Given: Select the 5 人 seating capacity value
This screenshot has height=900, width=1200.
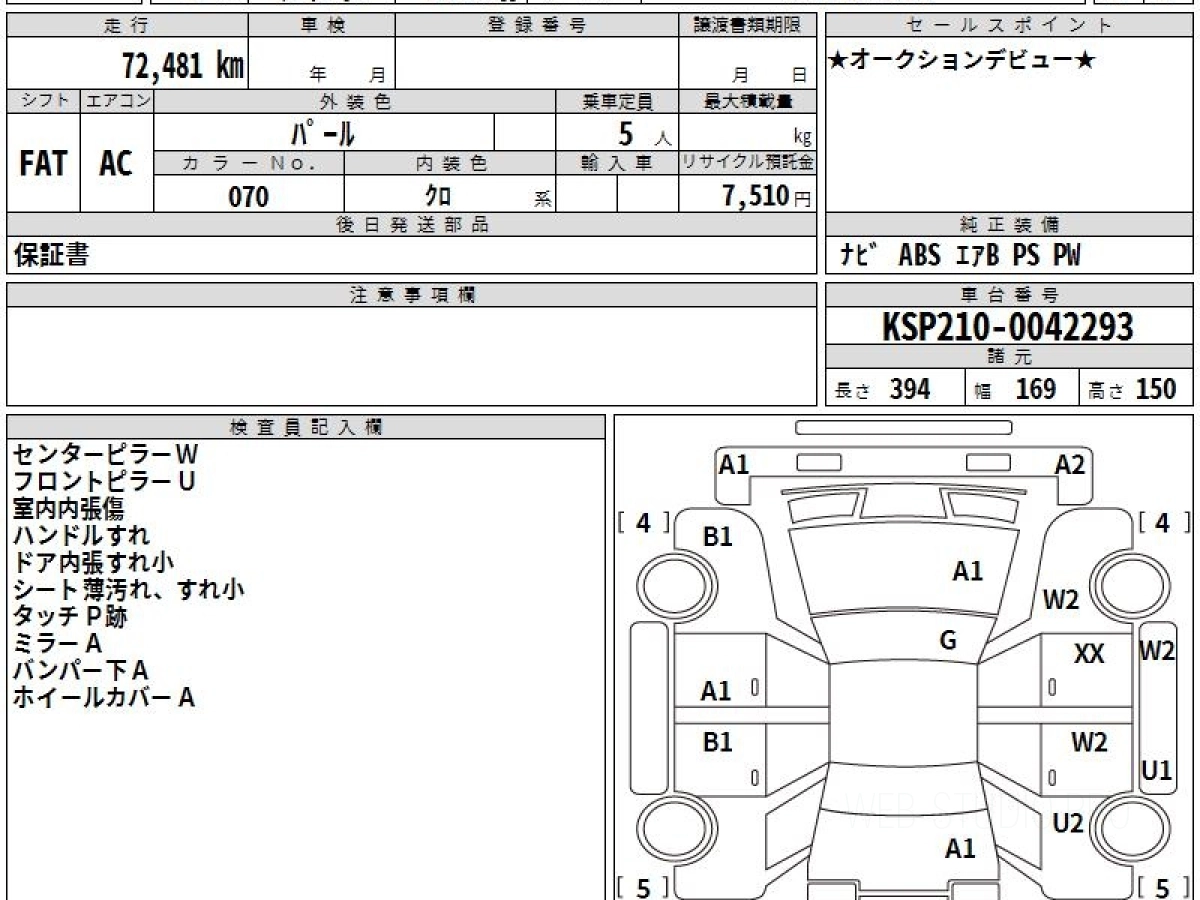Looking at the screenshot, I should [643, 133].
